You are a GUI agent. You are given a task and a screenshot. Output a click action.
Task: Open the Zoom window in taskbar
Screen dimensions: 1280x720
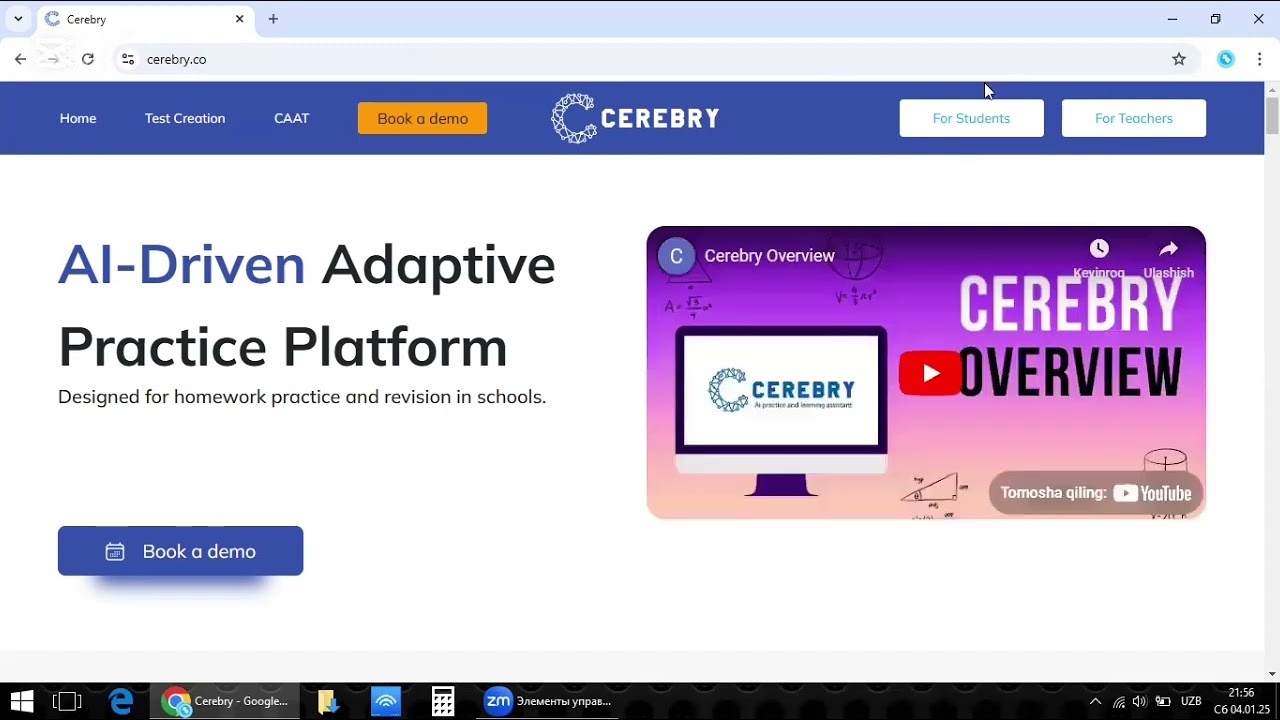(x=548, y=701)
